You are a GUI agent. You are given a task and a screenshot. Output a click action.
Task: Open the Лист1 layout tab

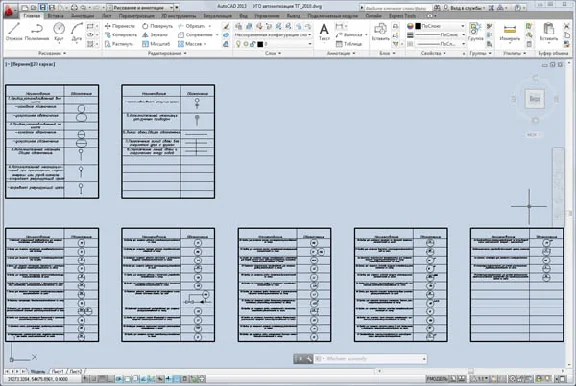coord(57,371)
